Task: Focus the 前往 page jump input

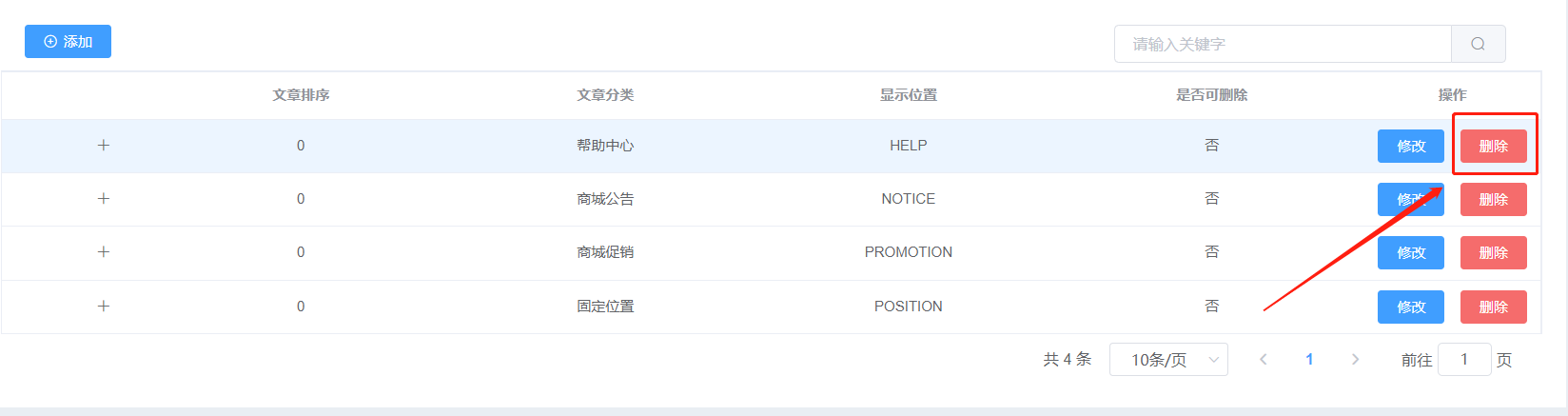Action: [1464, 360]
